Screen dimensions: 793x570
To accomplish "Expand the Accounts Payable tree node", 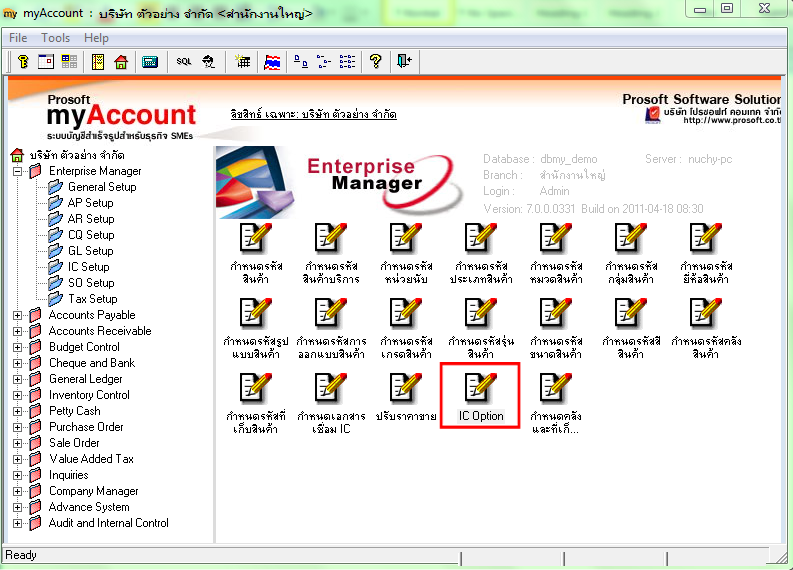I will [17, 315].
